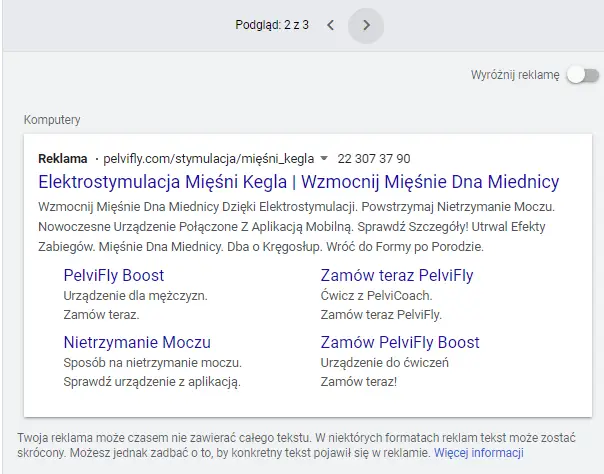Click the Podgląd: 2 z 3 counter
This screenshot has height=474, width=604.
click(272, 25)
